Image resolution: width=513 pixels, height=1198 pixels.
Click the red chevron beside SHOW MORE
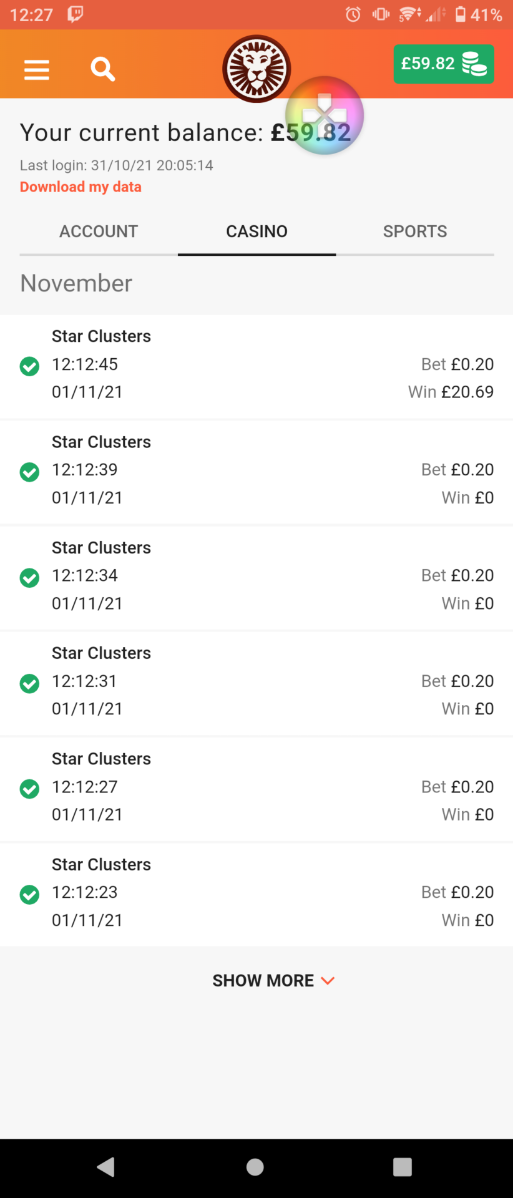click(x=328, y=981)
